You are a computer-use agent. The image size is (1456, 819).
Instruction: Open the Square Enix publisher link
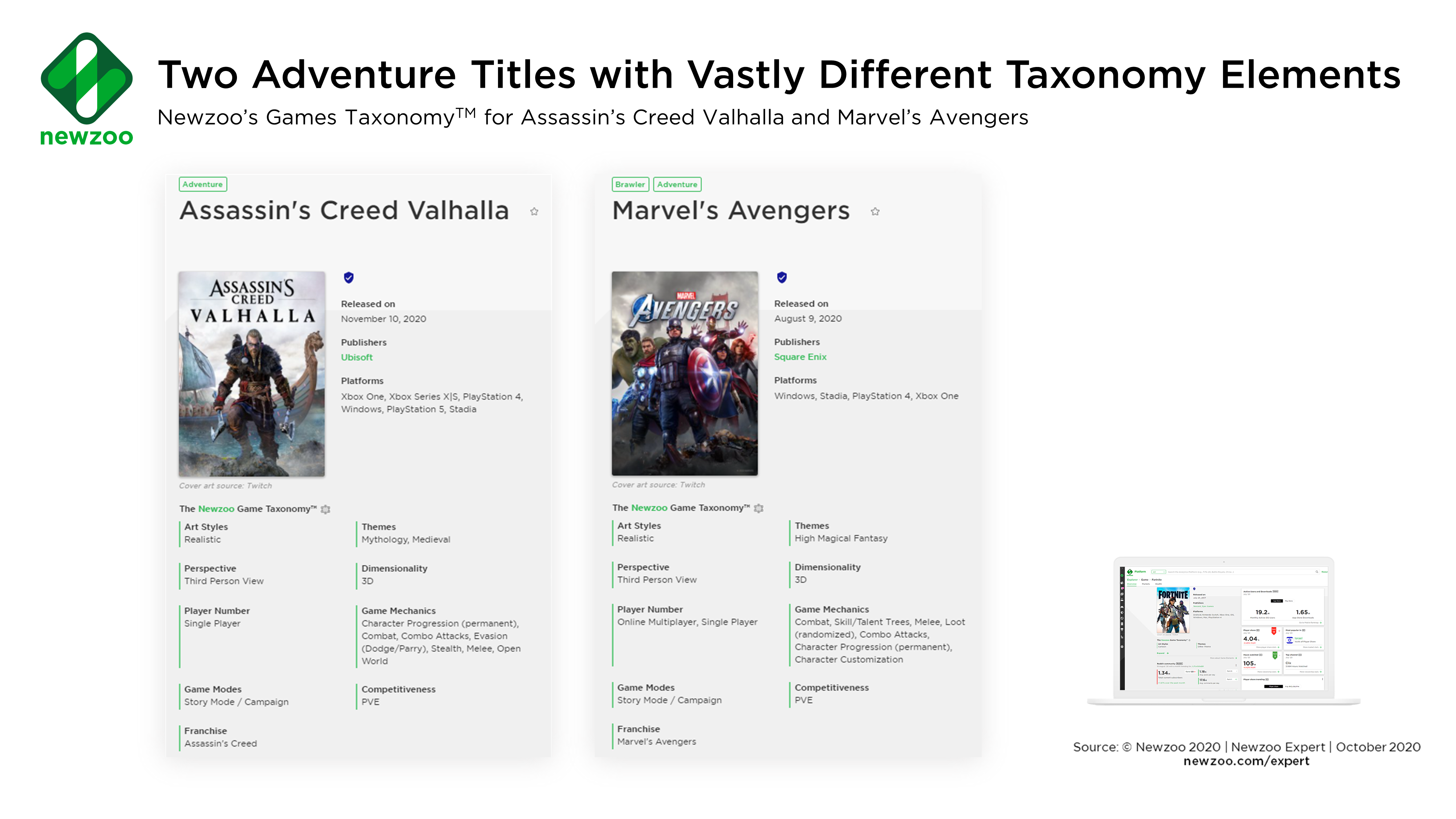click(800, 357)
